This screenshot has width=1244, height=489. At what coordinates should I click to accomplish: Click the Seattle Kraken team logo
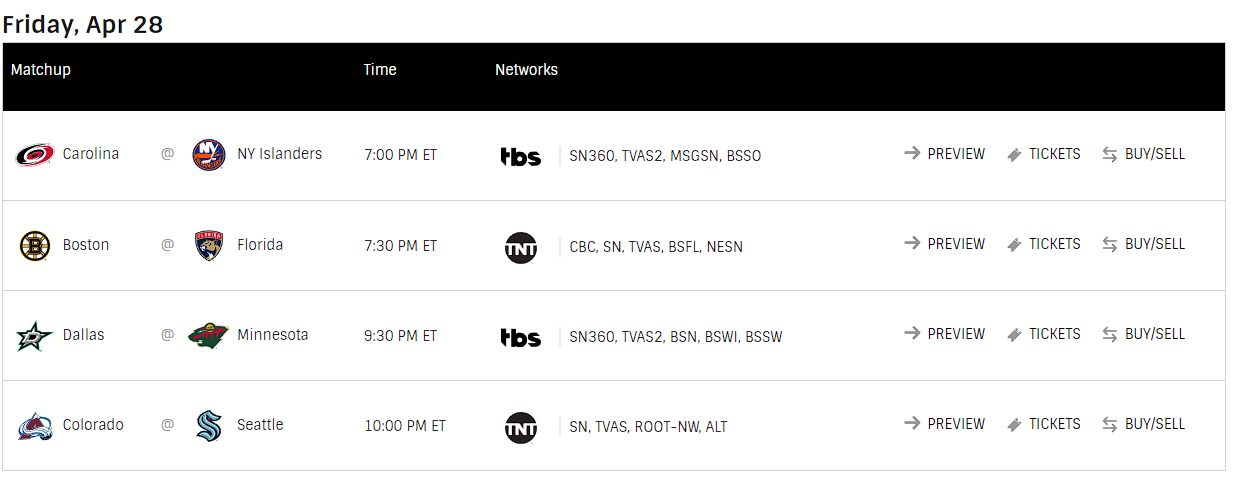(209, 426)
